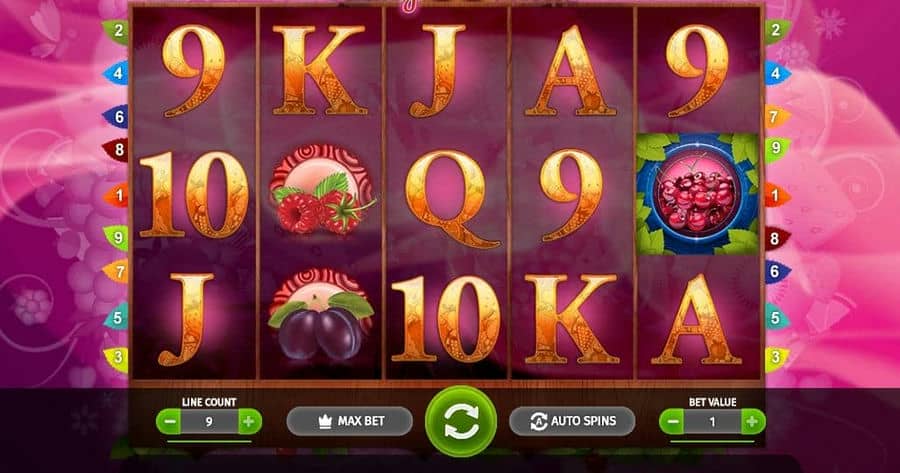
Task: Click the raspberry symbol on reel two
Action: tap(321, 190)
